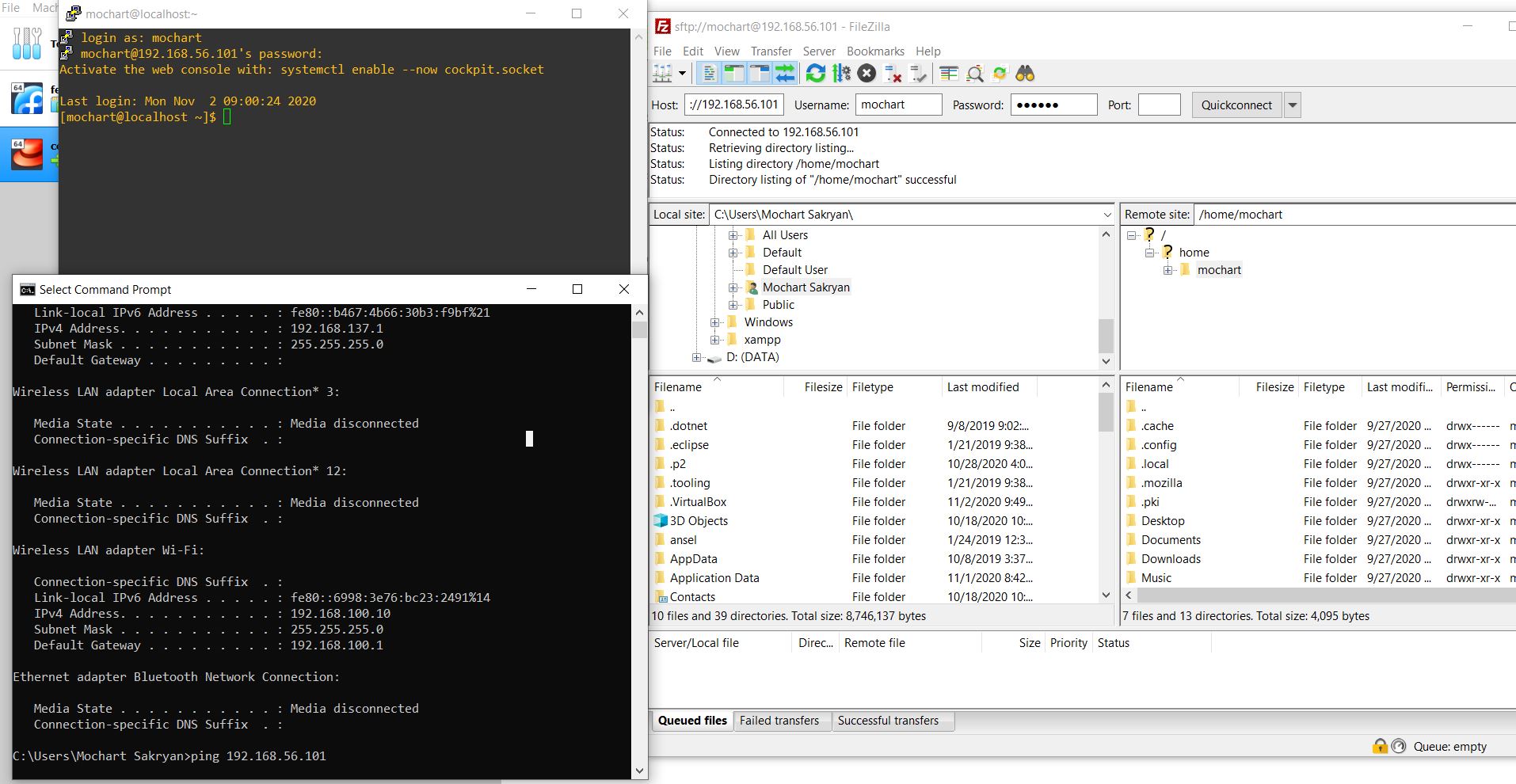Click Command Prompt window title icon
The height and width of the screenshot is (784, 1516).
27,289
